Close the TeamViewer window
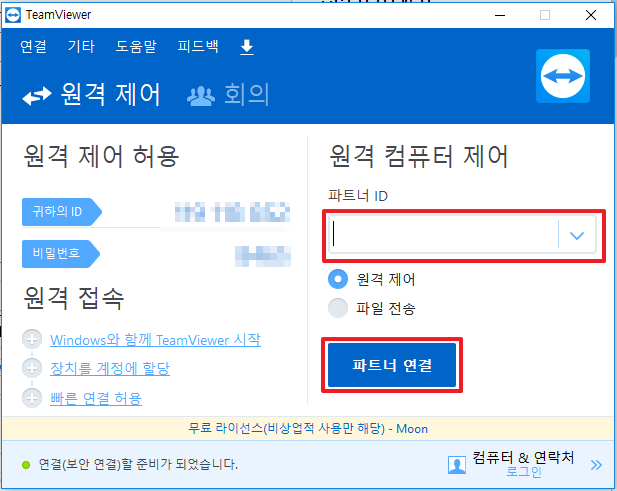Viewport: 617px width, 491px height. (x=591, y=15)
